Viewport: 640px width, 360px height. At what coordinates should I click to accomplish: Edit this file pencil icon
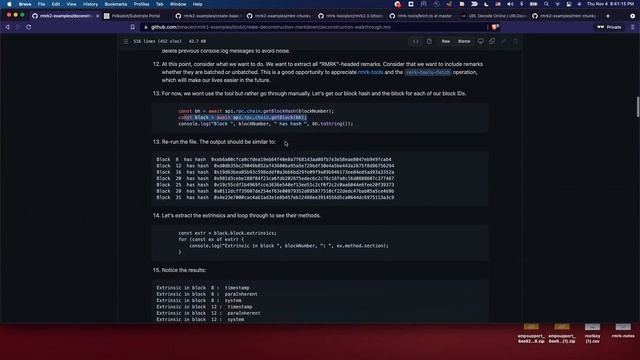pos(503,41)
